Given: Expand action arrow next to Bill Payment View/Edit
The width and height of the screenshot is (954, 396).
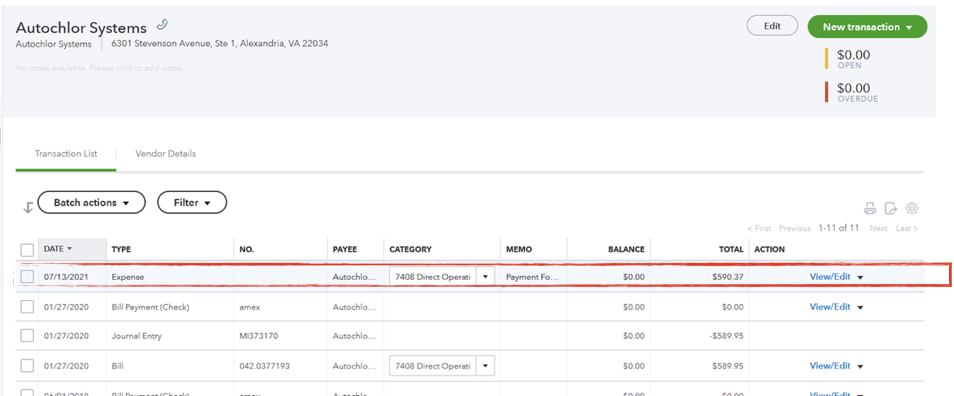Looking at the screenshot, I should click(860, 308).
